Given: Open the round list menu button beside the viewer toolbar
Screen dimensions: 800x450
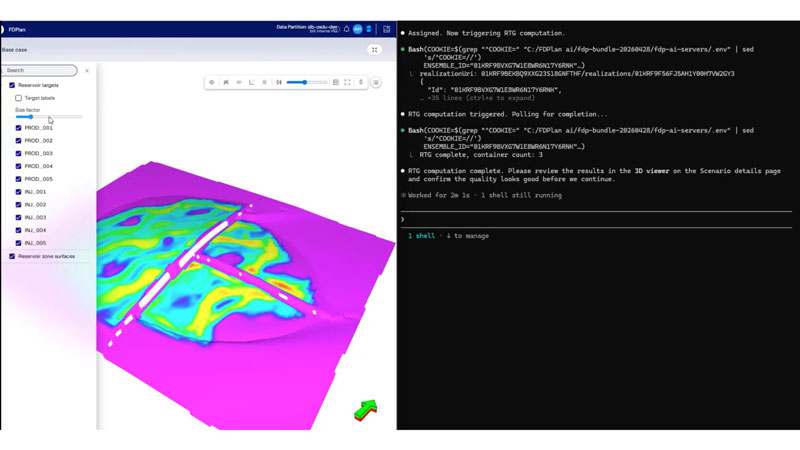Looking at the screenshot, I should pyautogui.click(x=376, y=82).
